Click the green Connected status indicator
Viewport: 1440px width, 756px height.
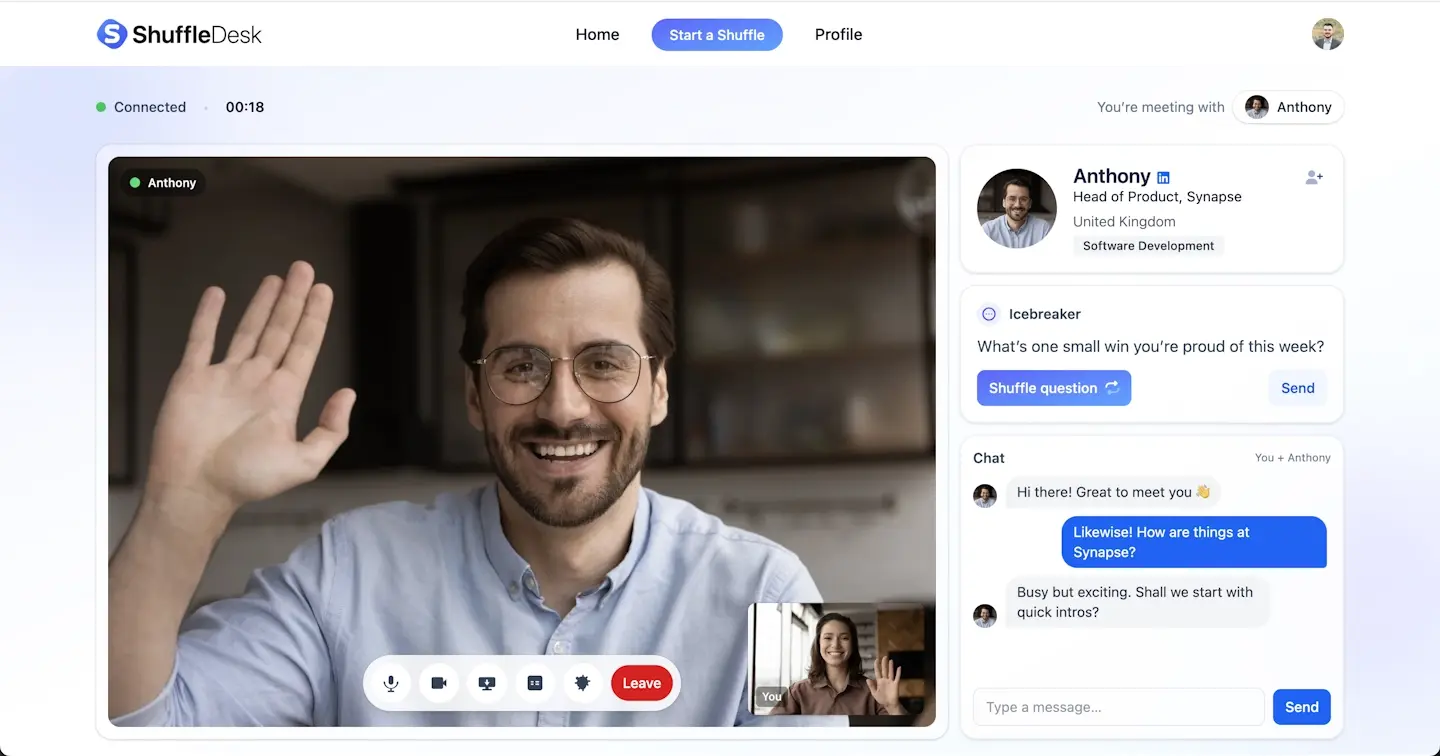click(x=100, y=107)
